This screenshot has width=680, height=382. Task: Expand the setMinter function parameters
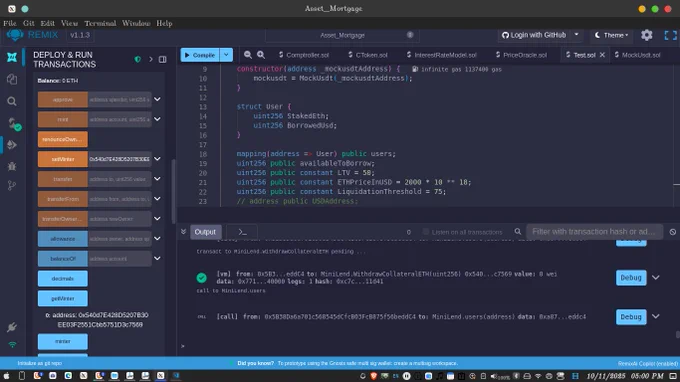tap(157, 159)
